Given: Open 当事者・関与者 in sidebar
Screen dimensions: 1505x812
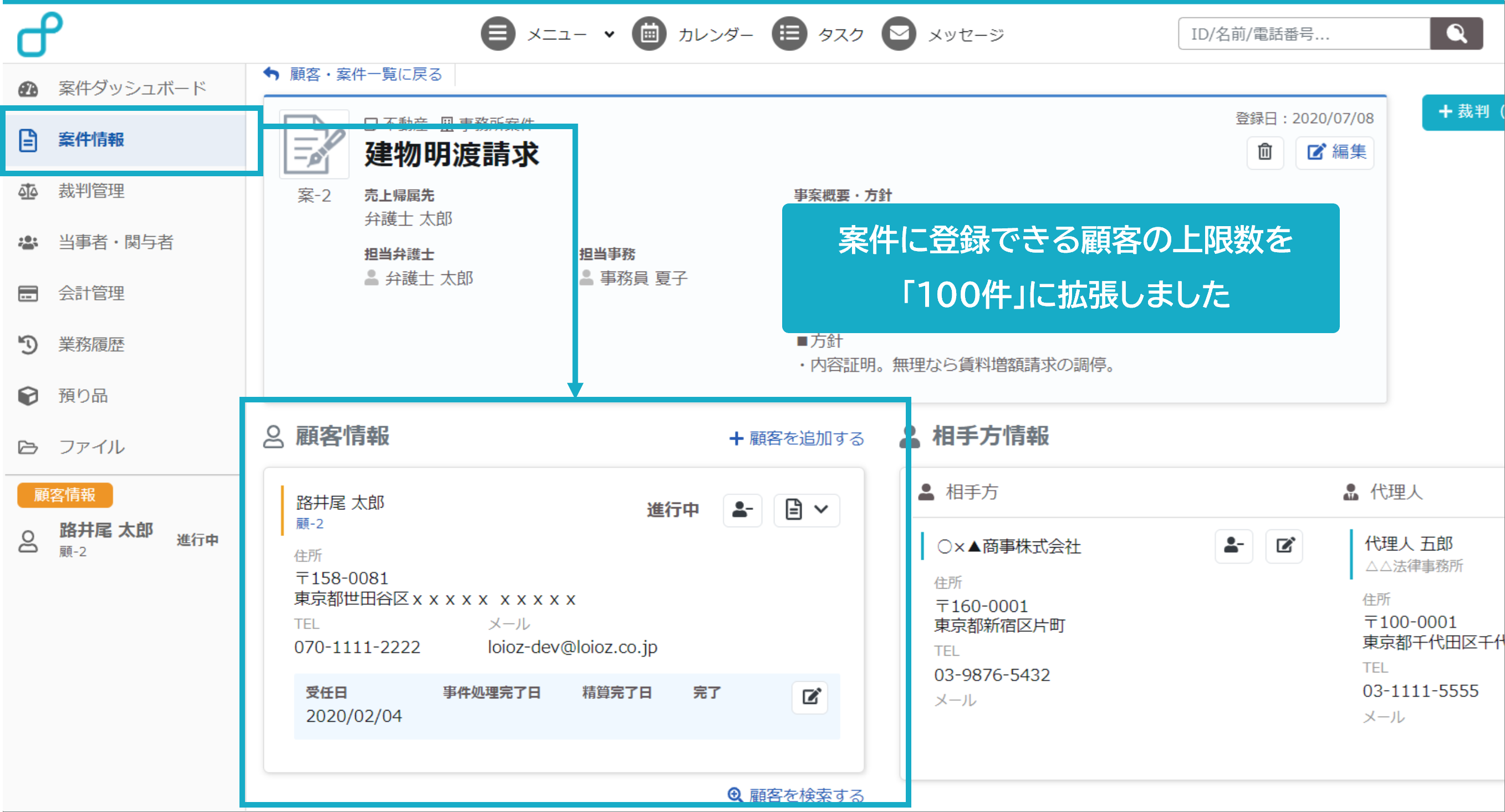Looking at the screenshot, I should point(124,242).
